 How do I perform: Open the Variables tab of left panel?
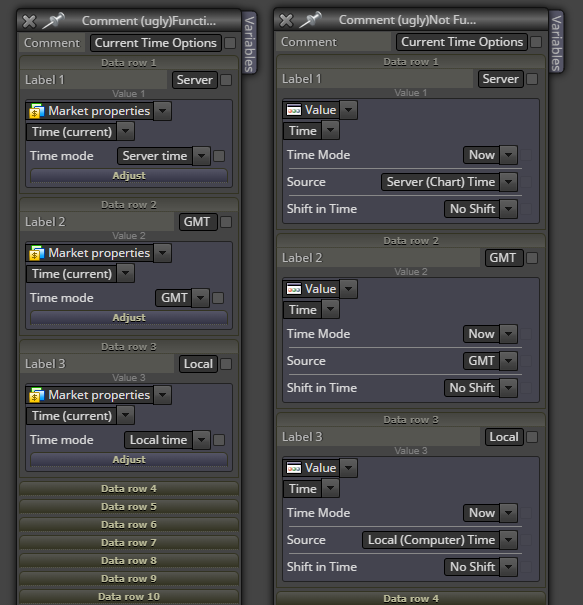pyautogui.click(x=250, y=43)
